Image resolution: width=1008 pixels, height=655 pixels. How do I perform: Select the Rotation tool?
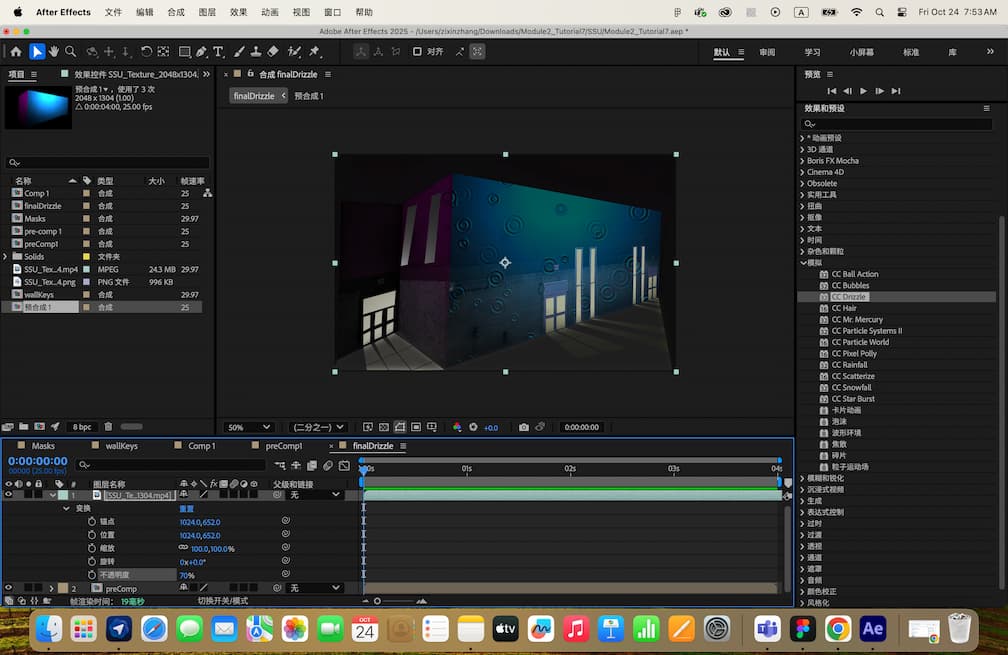[146, 51]
